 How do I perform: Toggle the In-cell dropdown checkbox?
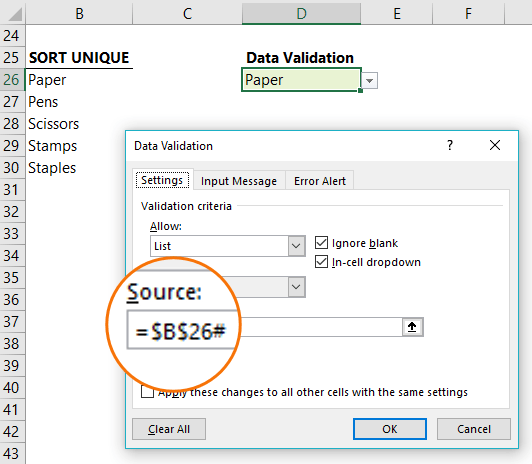(321, 262)
